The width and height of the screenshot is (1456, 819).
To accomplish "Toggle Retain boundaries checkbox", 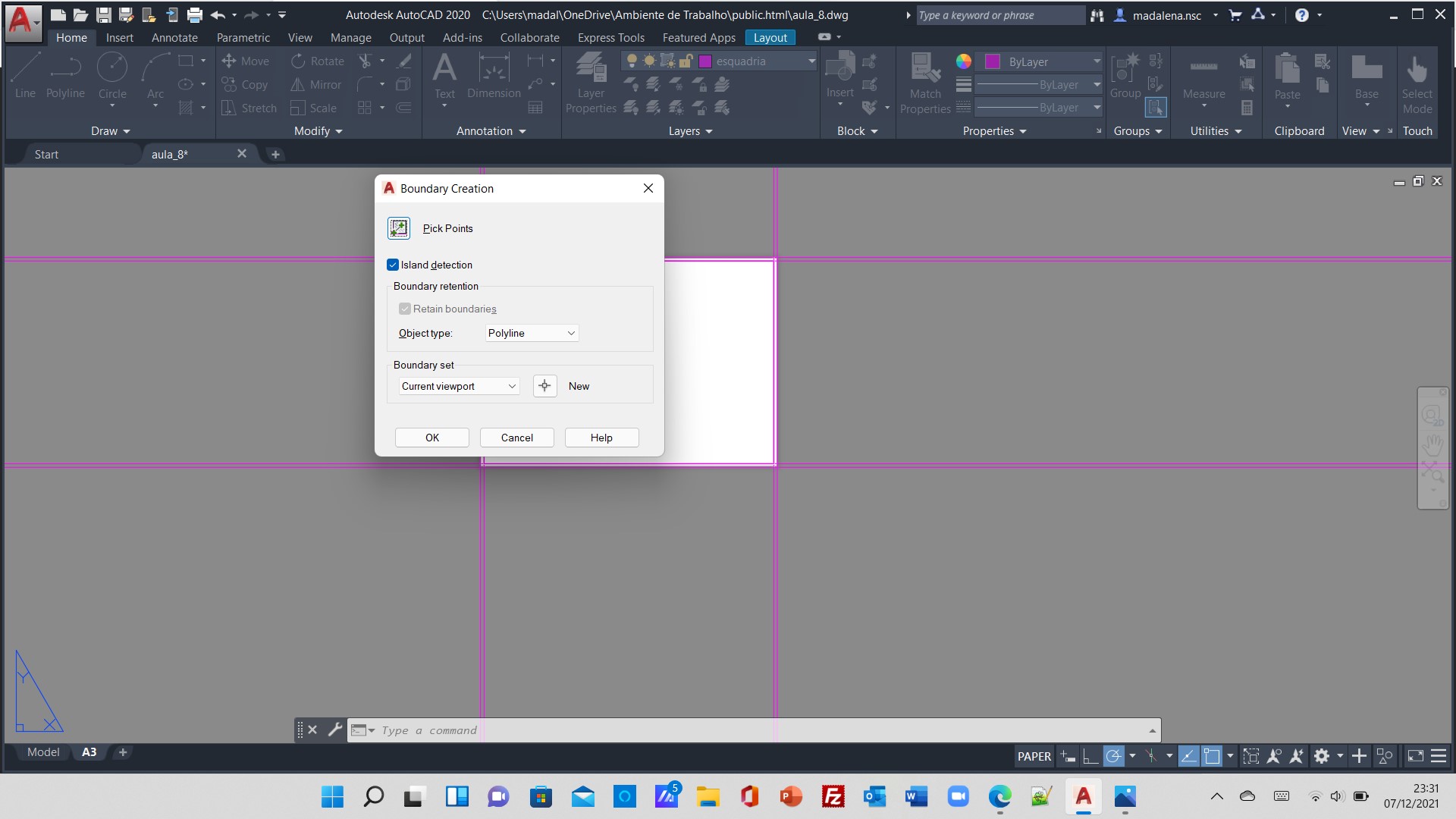I will point(405,309).
